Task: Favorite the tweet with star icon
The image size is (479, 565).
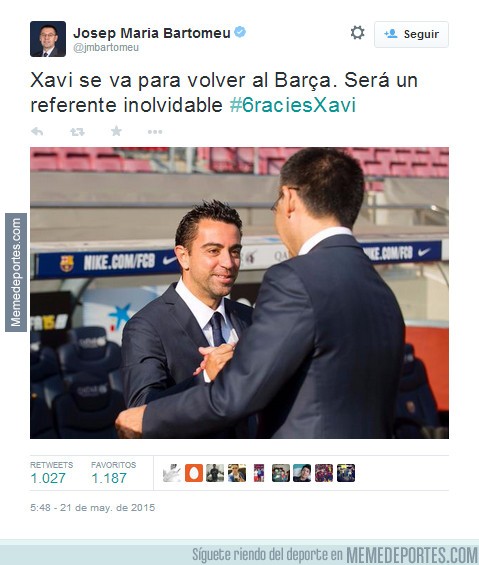Action: (x=116, y=131)
